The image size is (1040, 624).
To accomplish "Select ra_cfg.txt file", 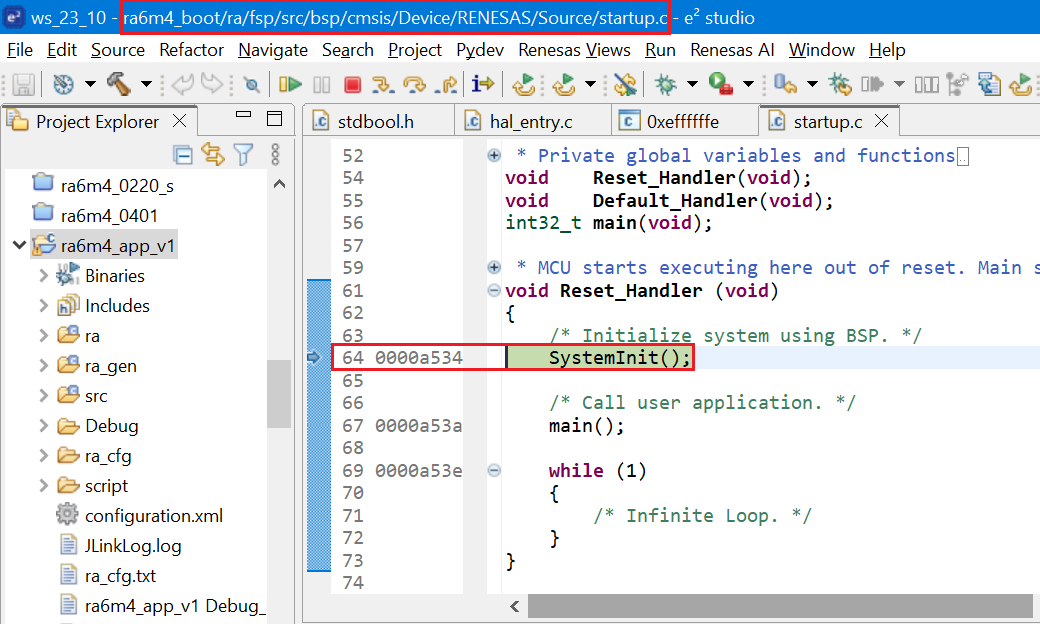I will 120,576.
